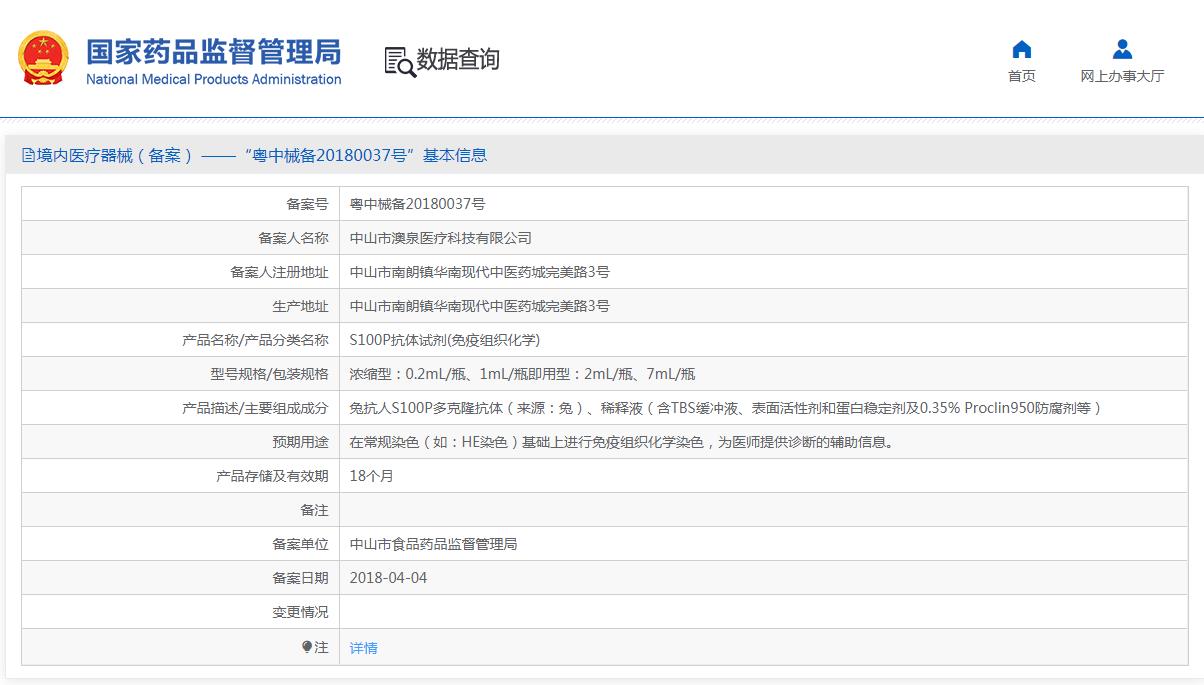
Task: Open 网上办事大厅 via its text label
Action: pos(1122,77)
